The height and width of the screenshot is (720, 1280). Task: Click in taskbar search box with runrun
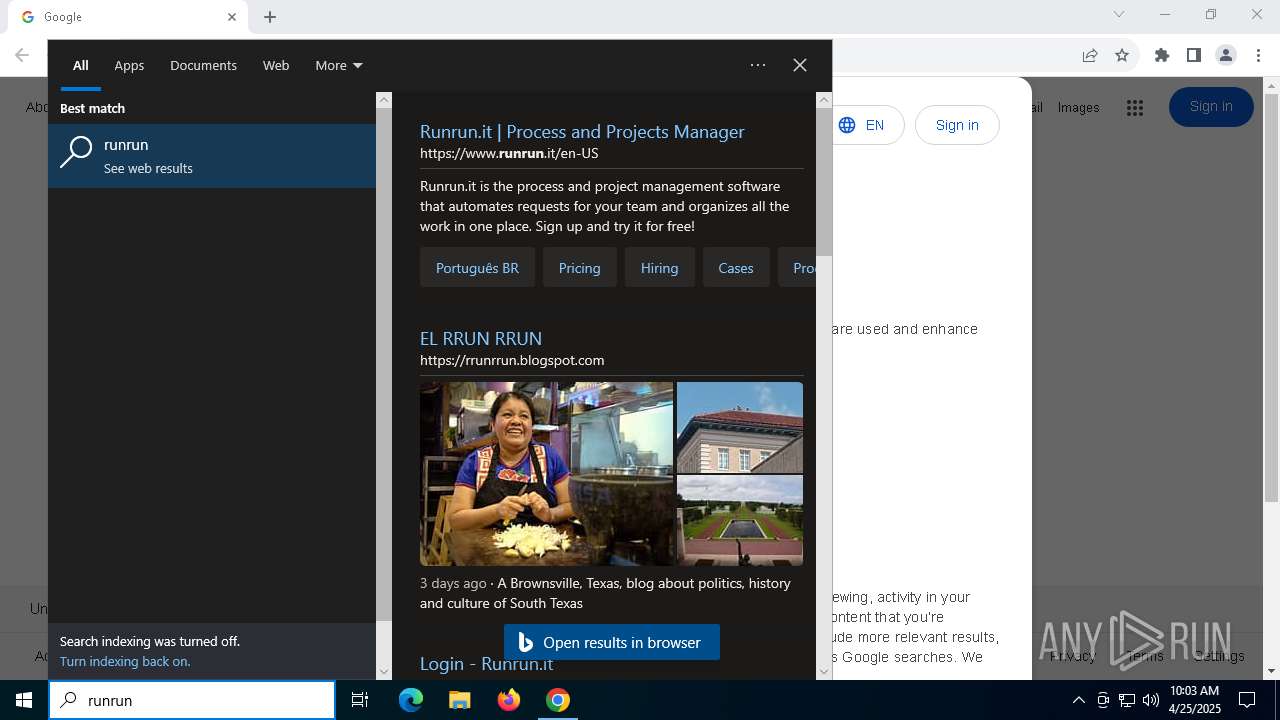(192, 700)
